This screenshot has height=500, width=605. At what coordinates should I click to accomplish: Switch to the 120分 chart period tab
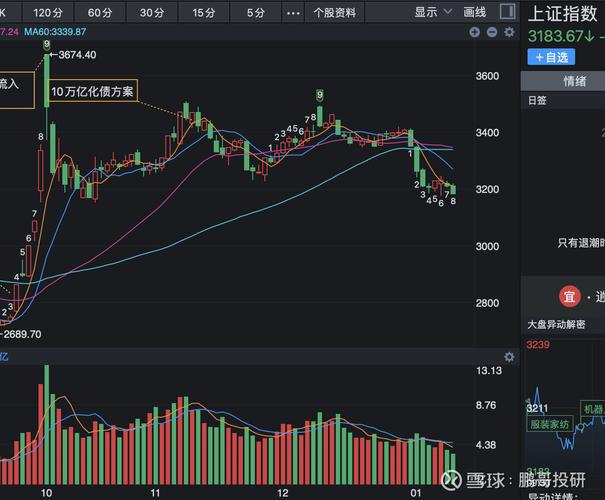[x=47, y=13]
